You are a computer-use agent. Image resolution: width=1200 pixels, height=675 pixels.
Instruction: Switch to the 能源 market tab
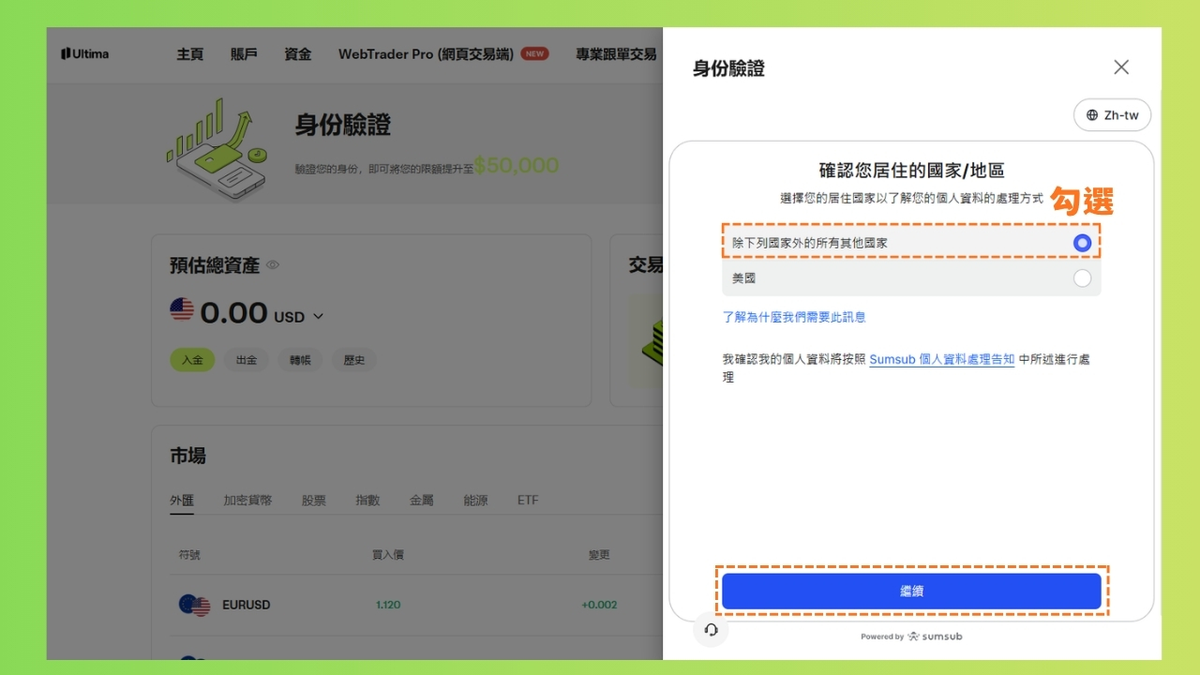pyautogui.click(x=476, y=500)
